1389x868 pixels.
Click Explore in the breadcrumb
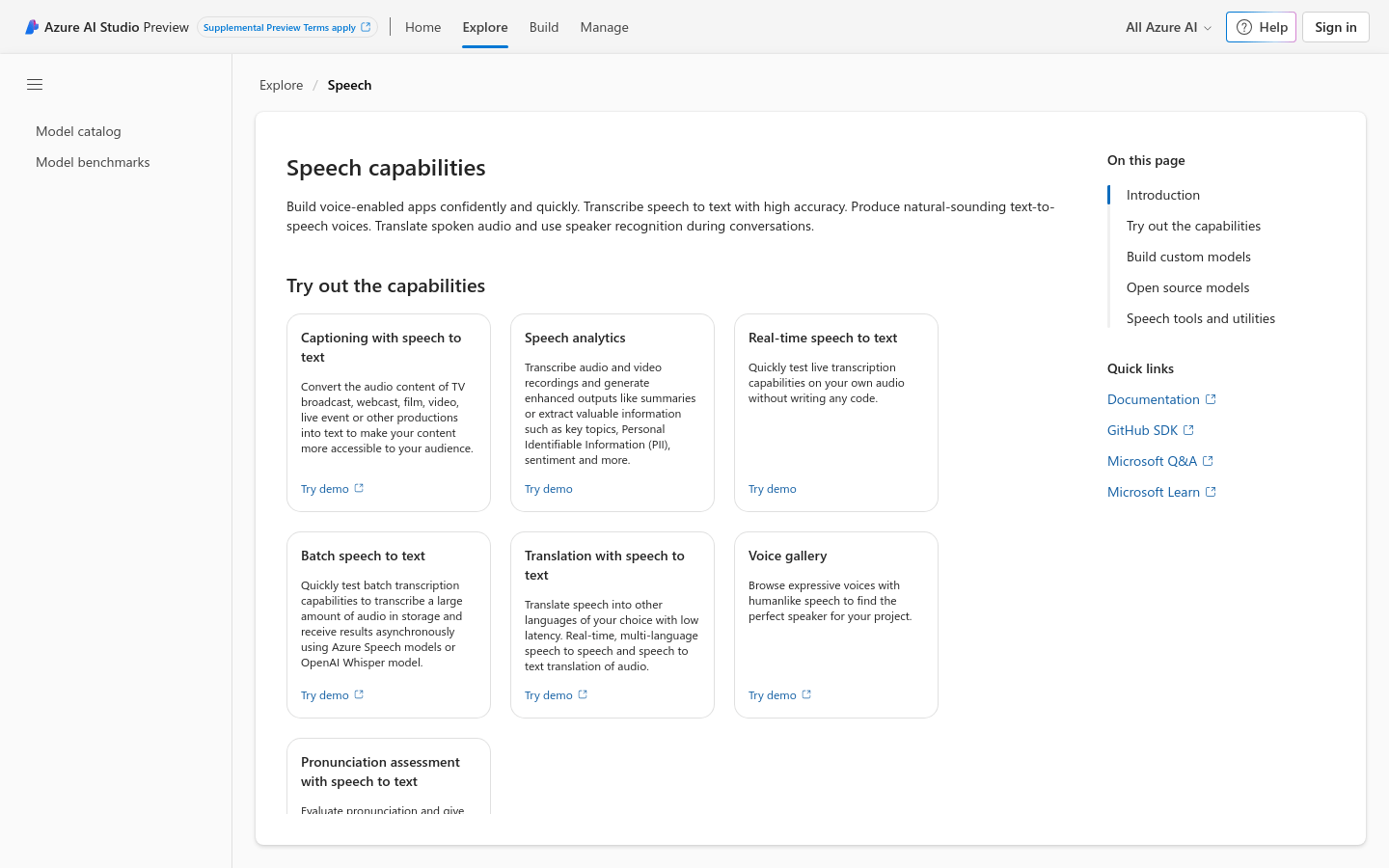coord(281,85)
